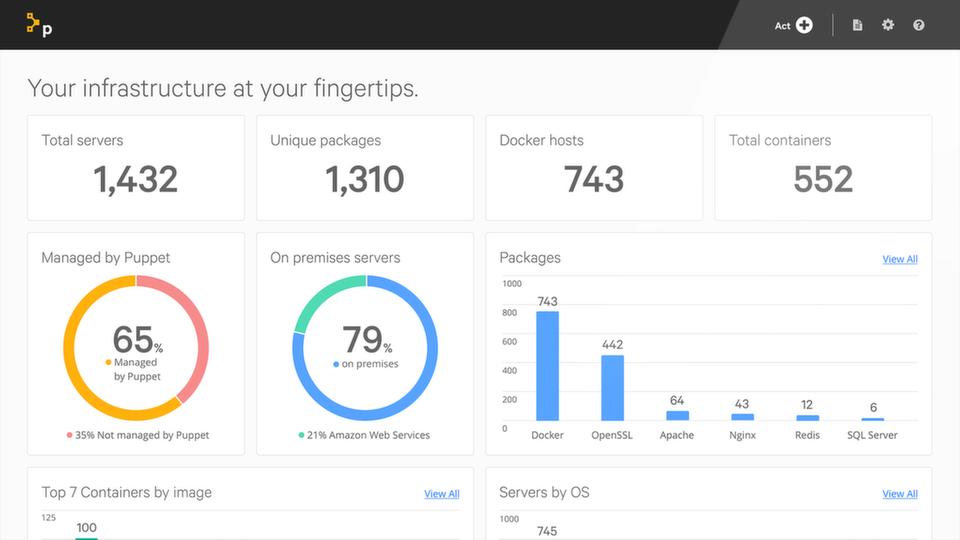The width and height of the screenshot is (960, 540).
Task: Select the Total servers card
Action: pos(136,168)
